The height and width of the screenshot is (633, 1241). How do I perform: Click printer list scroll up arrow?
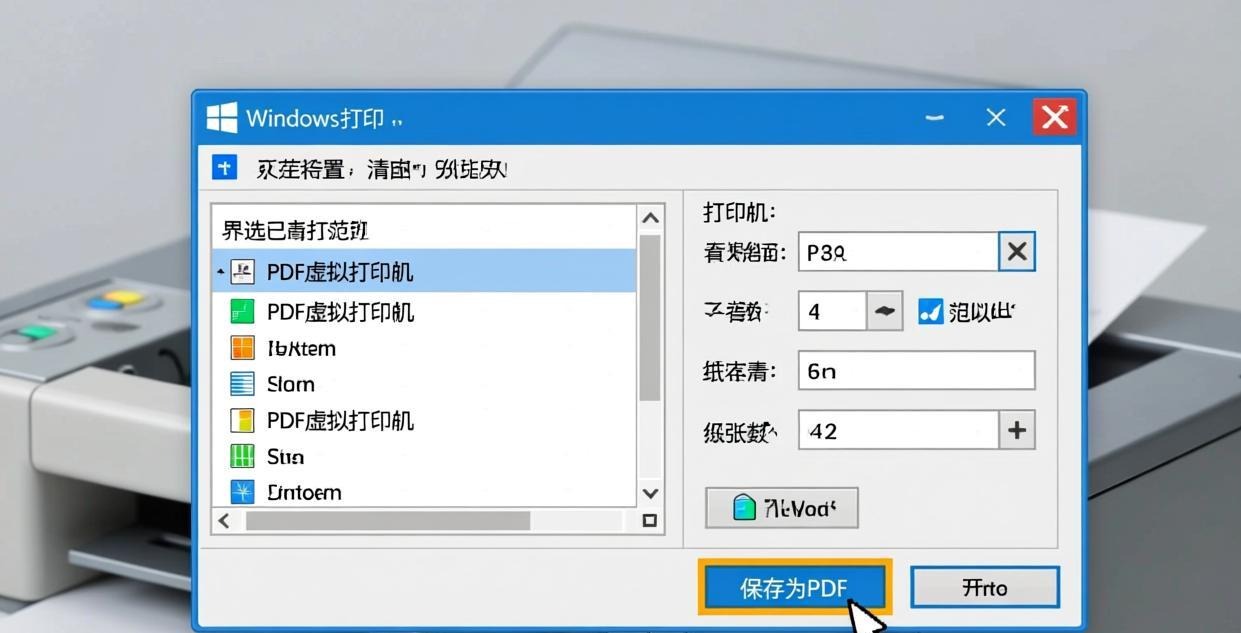tap(650, 218)
